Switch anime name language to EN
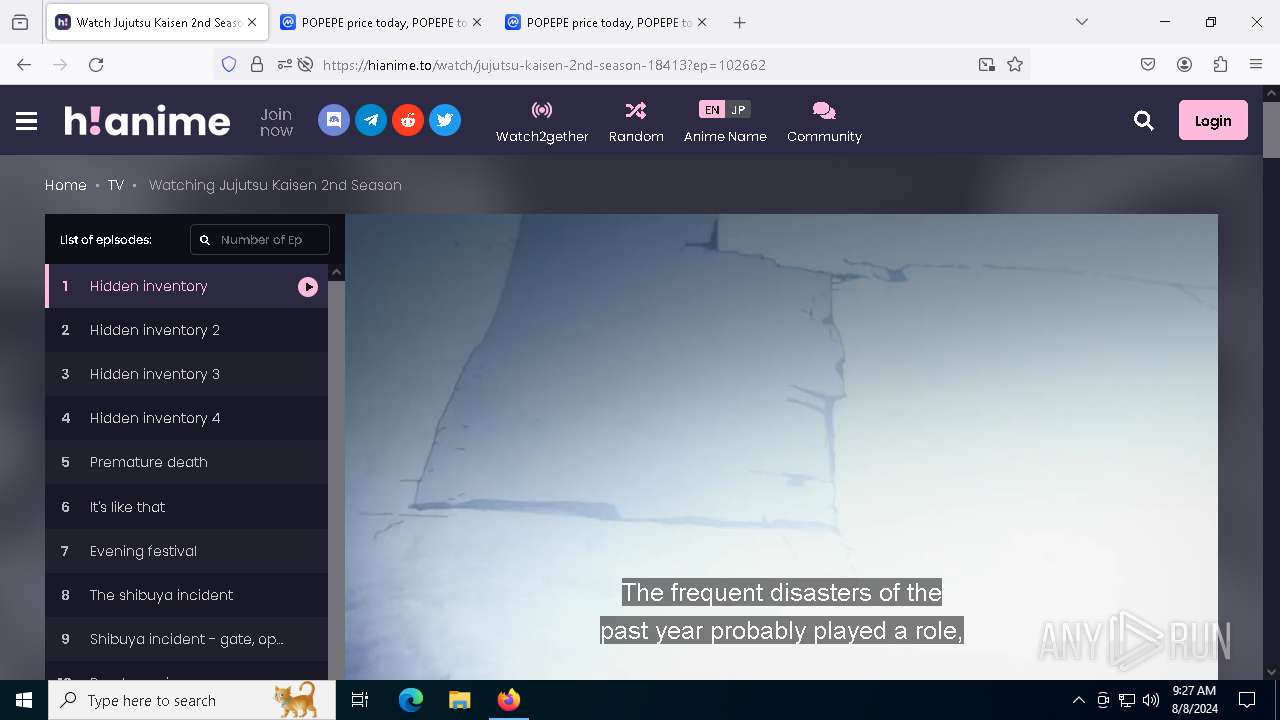Viewport: 1280px width, 720px height. [x=711, y=110]
